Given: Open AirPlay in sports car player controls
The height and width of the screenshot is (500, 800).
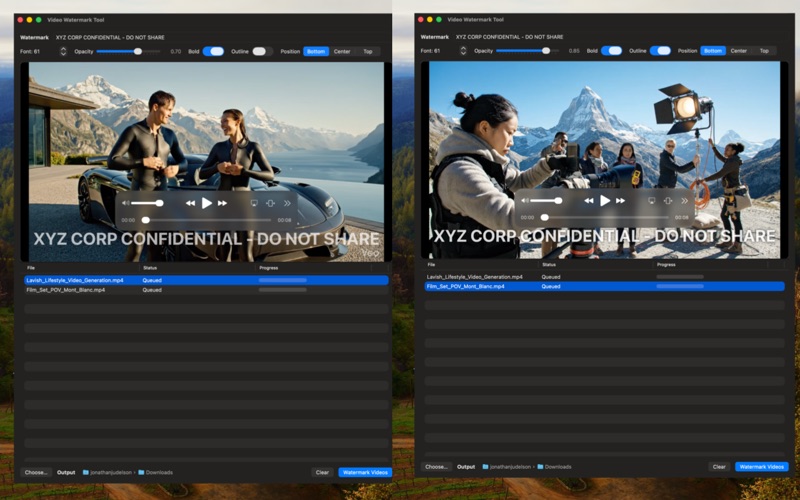Looking at the screenshot, I should 254,203.
